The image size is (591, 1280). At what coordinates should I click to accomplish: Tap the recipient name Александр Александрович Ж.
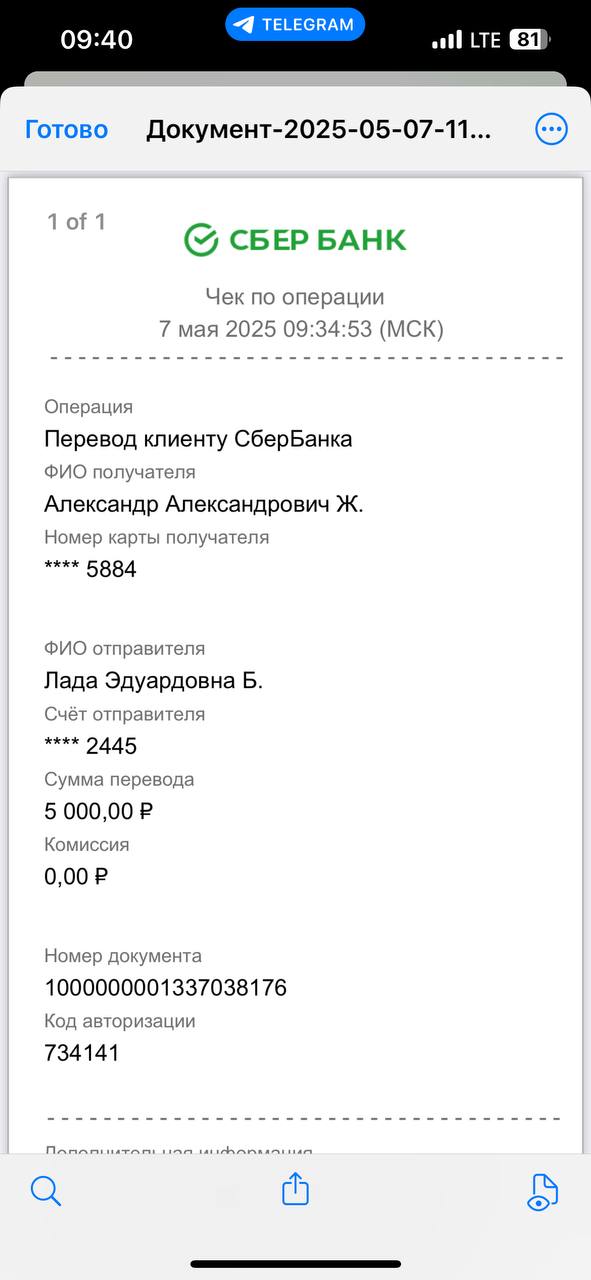(x=204, y=504)
